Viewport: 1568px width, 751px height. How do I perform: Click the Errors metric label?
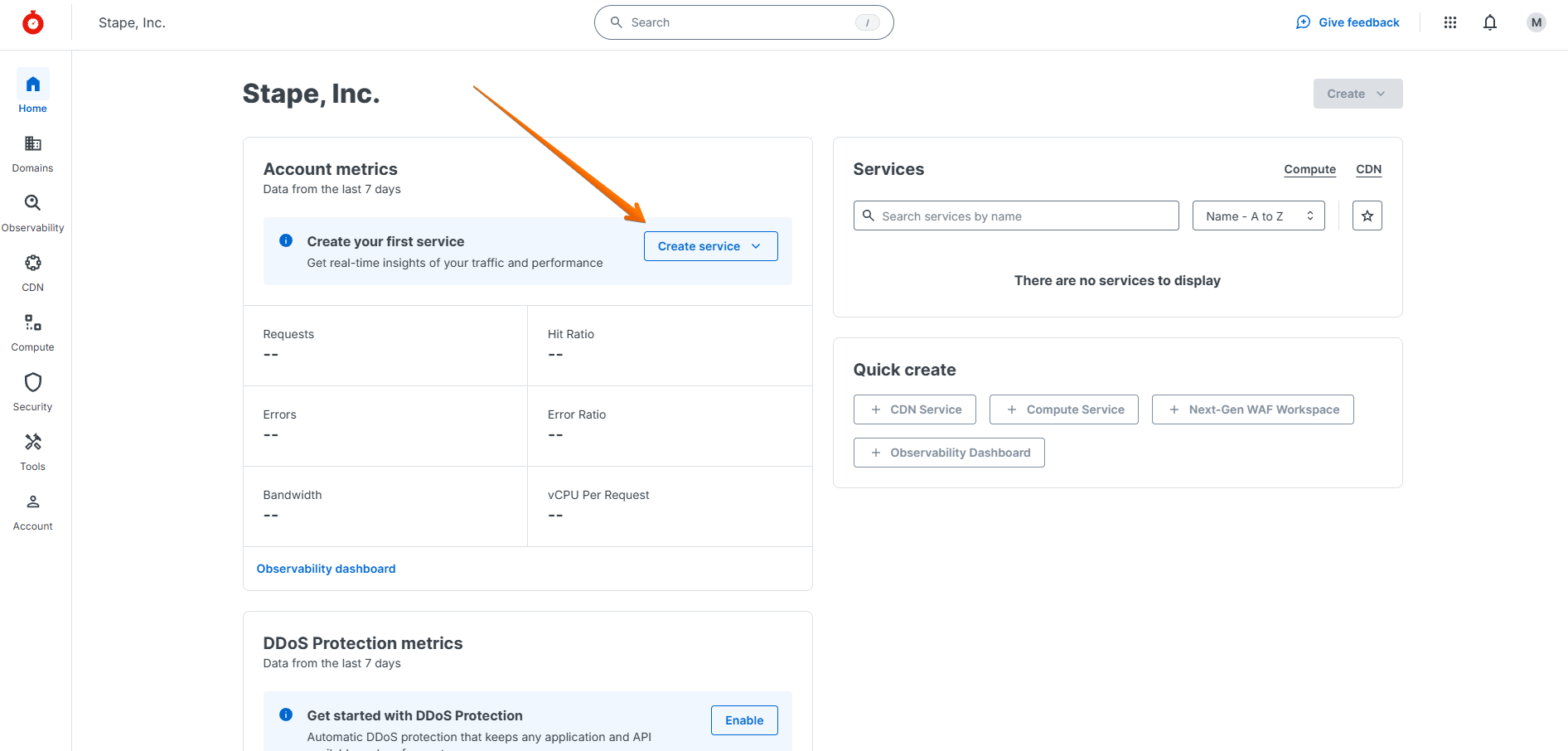coord(279,414)
